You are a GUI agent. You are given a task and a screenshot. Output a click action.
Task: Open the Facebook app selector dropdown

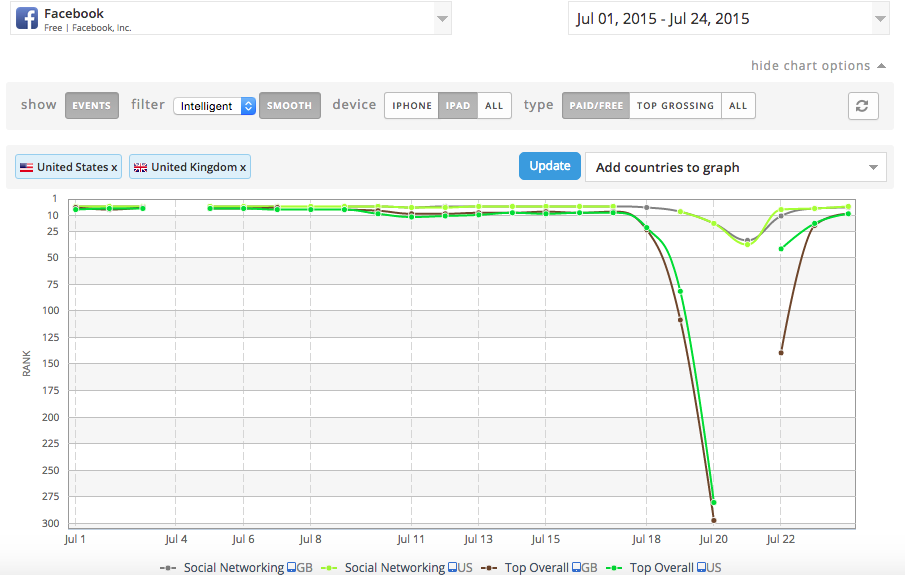click(441, 19)
